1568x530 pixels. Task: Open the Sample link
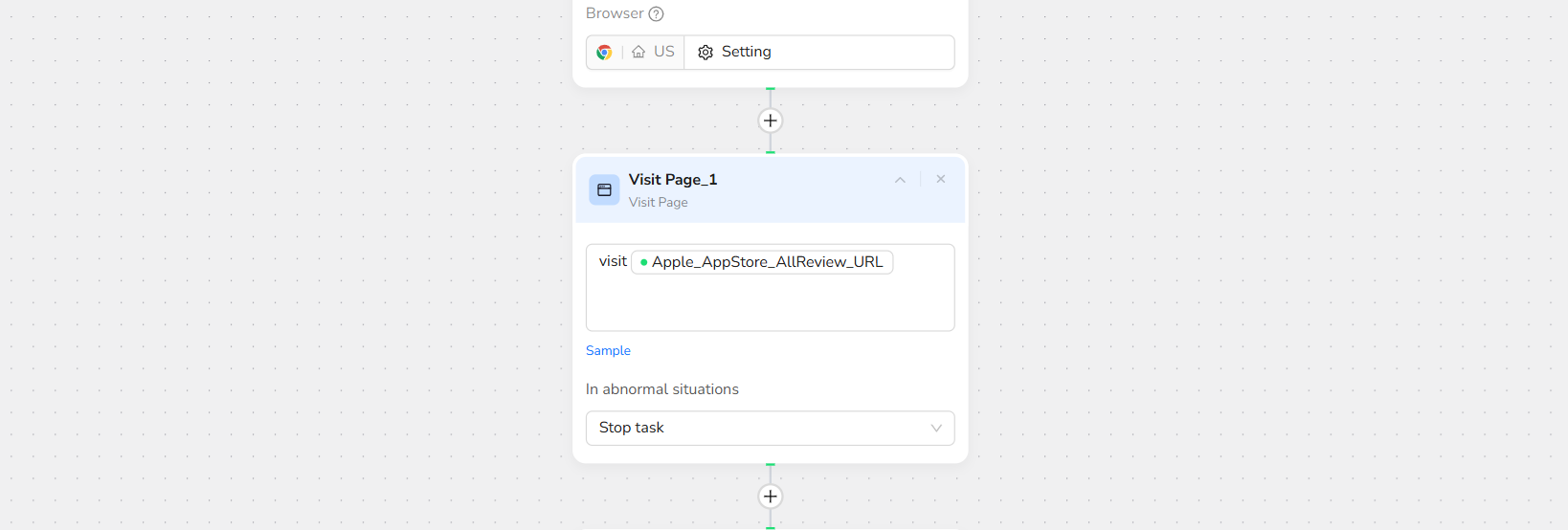click(x=608, y=351)
